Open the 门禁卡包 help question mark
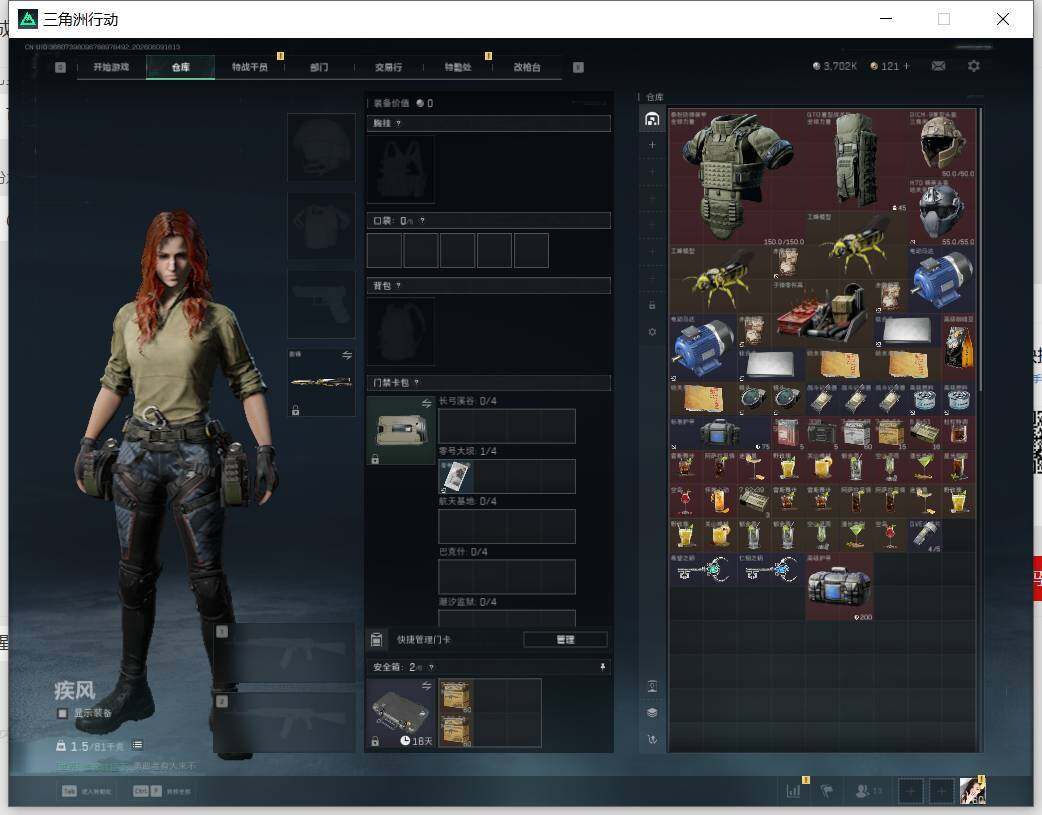1042x815 pixels. [417, 383]
